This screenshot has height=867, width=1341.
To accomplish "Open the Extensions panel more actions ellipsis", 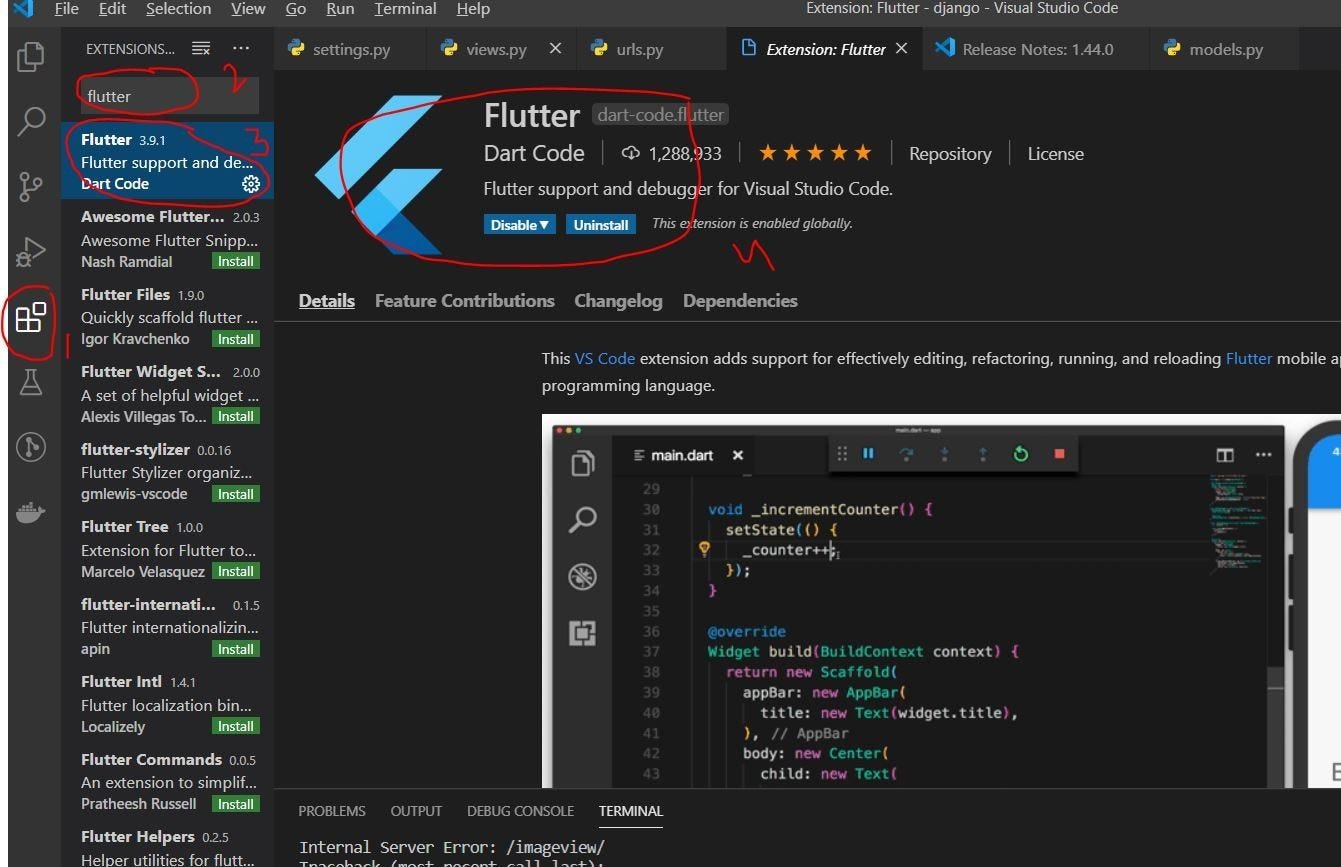I will click(241, 48).
